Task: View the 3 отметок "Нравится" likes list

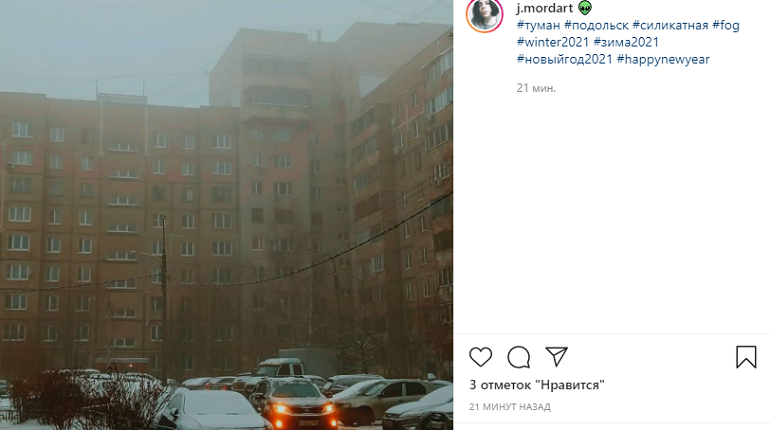Action: pyautogui.click(x=537, y=385)
